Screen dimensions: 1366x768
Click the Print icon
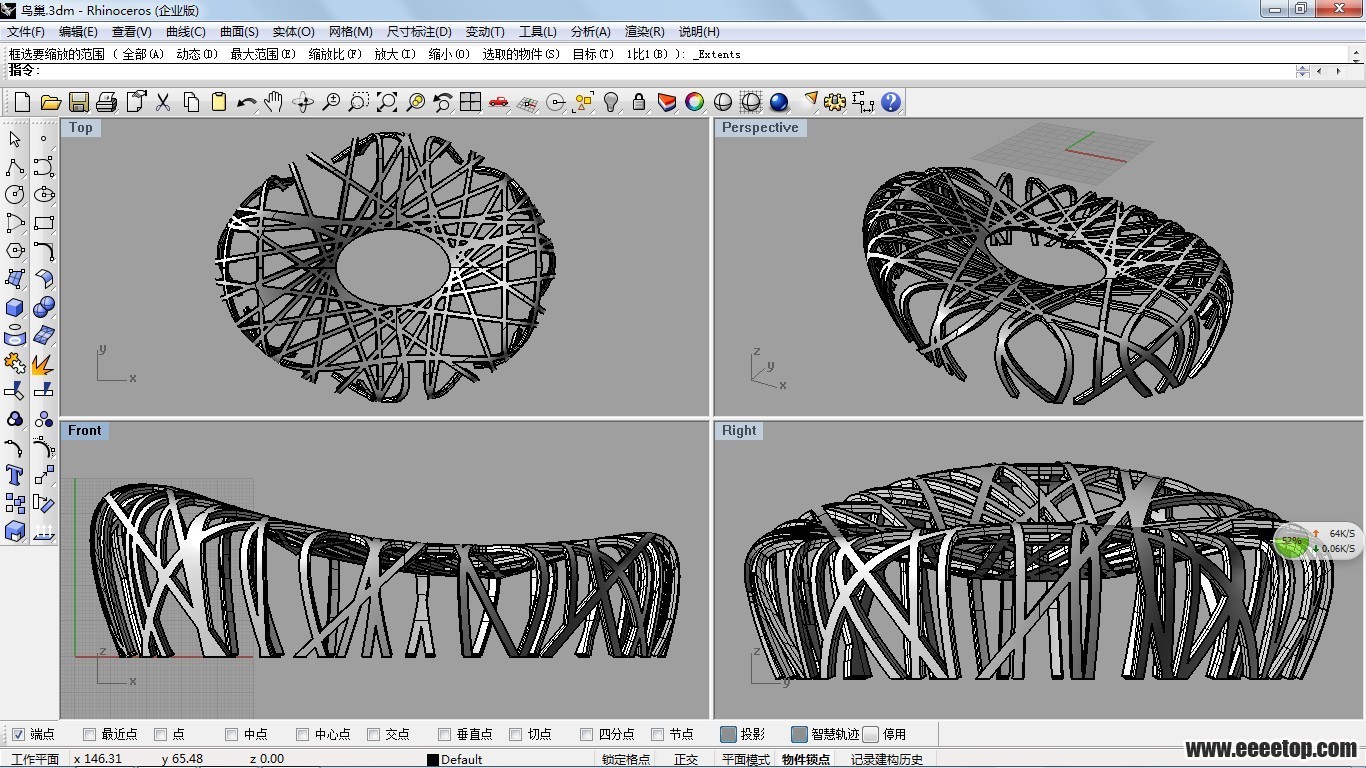[x=106, y=102]
